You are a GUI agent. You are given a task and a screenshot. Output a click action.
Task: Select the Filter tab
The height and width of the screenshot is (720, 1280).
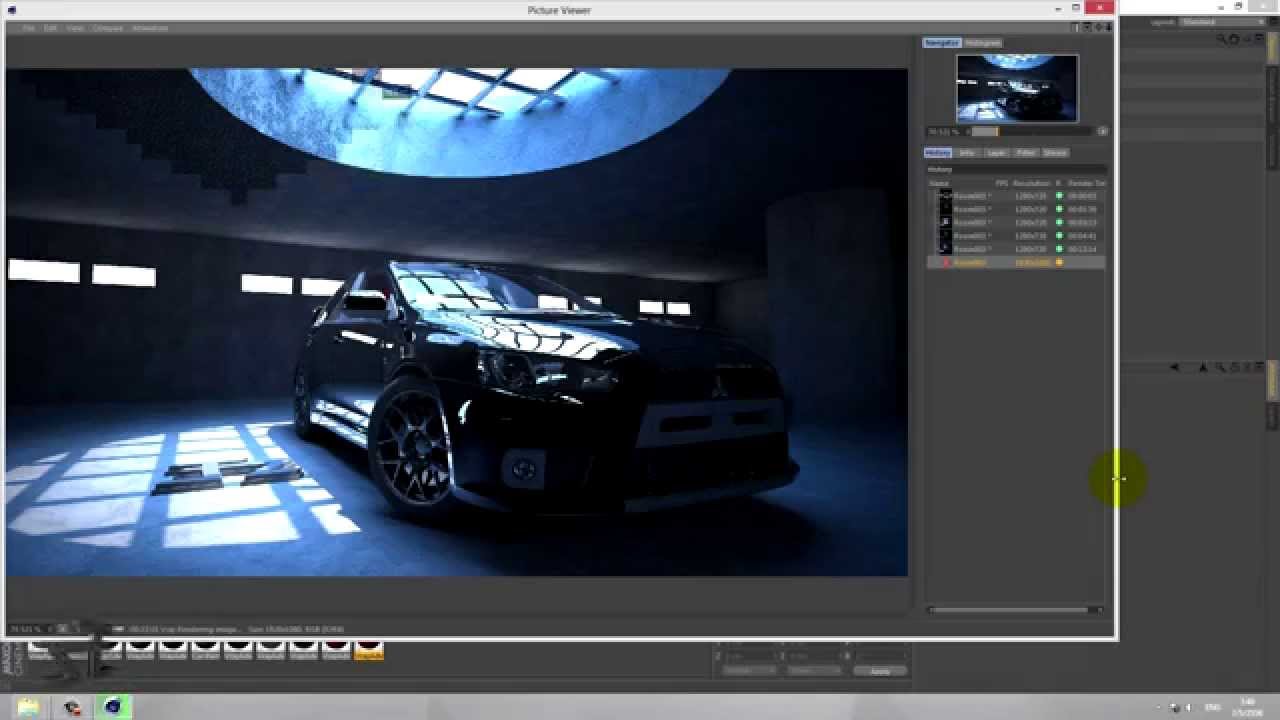click(x=1026, y=153)
